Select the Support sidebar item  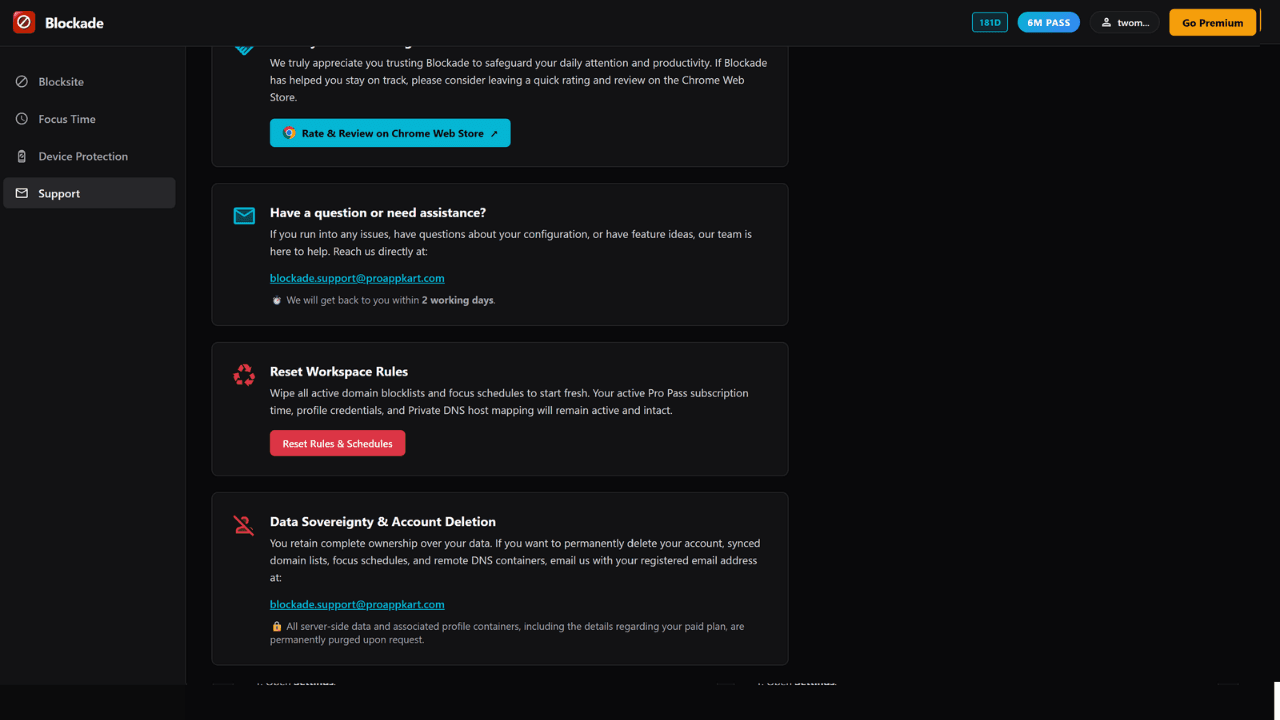coord(89,193)
